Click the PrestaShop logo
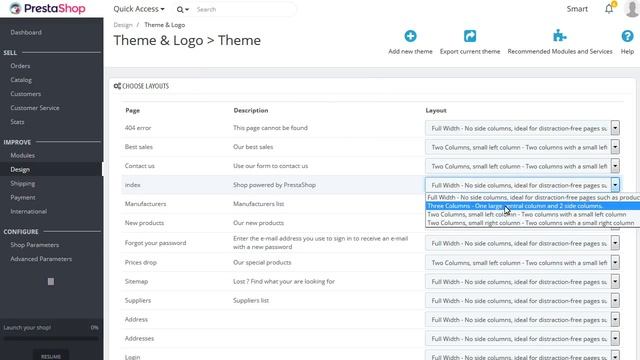 (47, 9)
